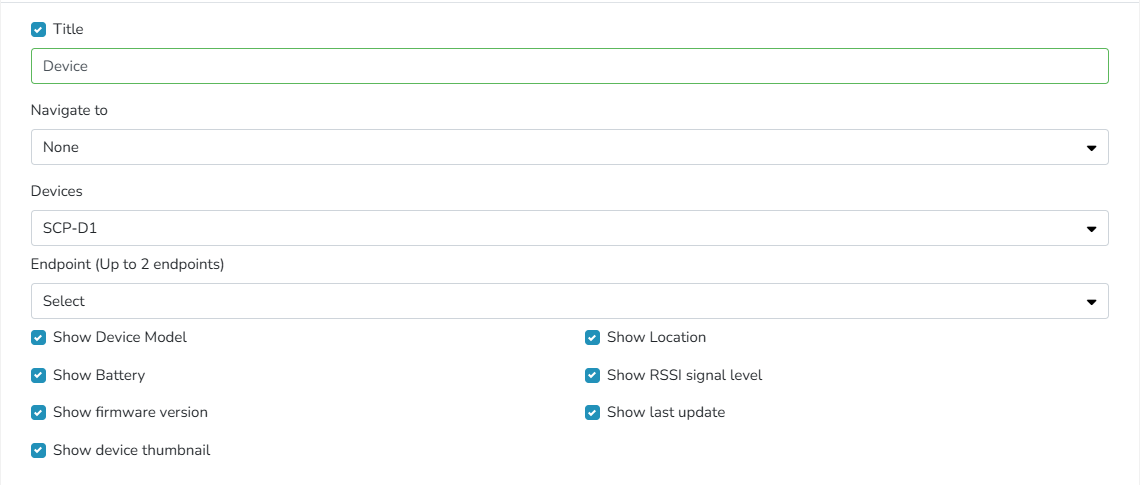The height and width of the screenshot is (485, 1140).
Task: Click the 'Title' label text
Action: (x=68, y=30)
